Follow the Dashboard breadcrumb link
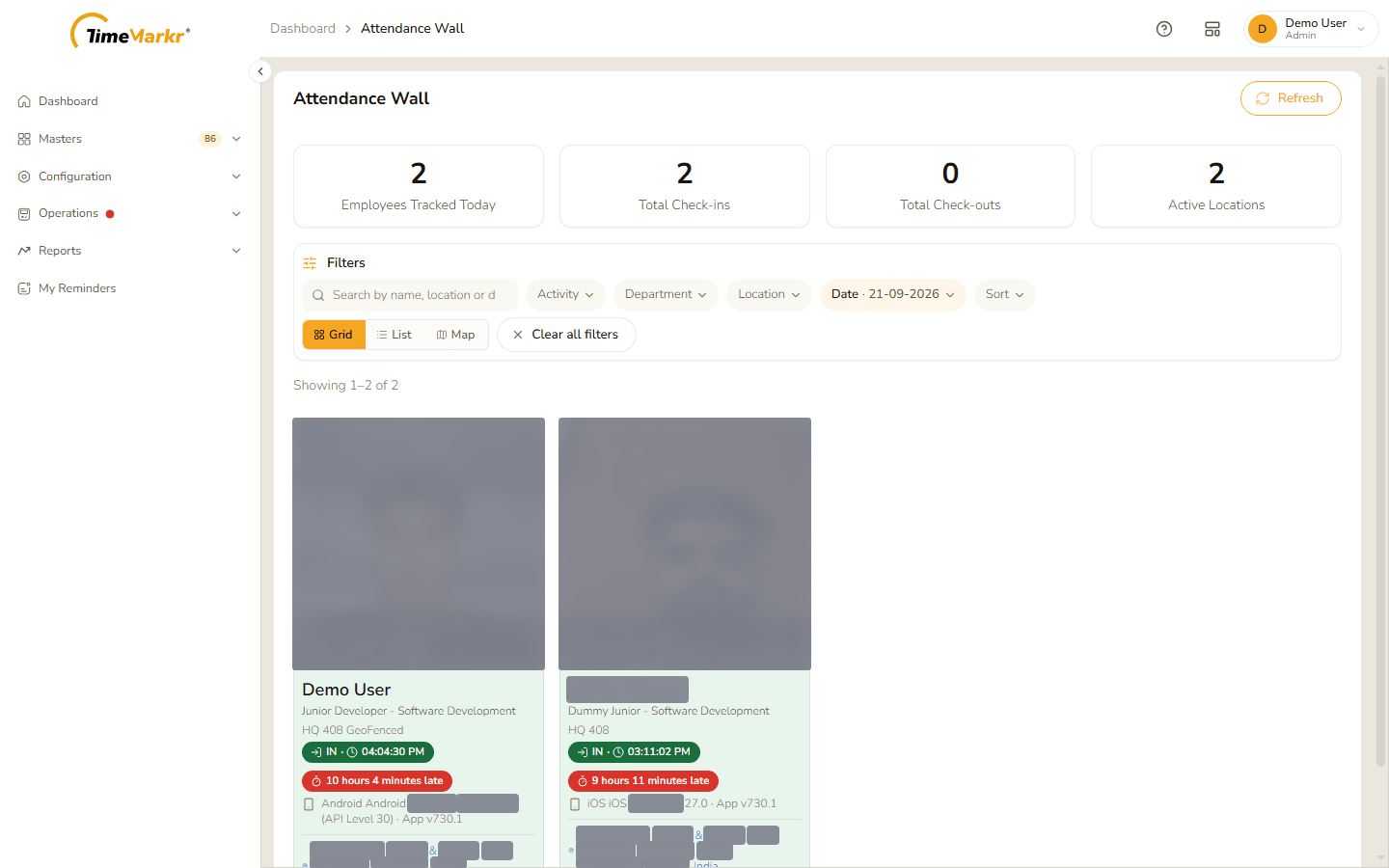 pyautogui.click(x=303, y=29)
